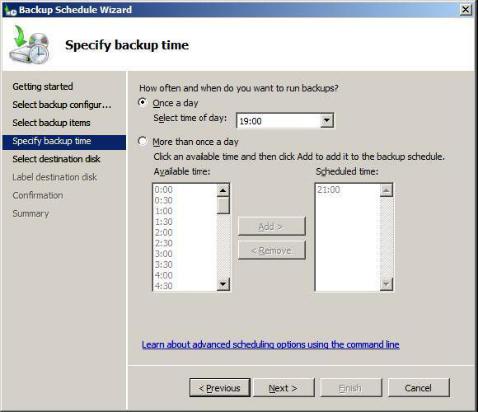Open Select backup items step
Image resolution: width=478 pixels, height=412 pixels.
[51, 123]
